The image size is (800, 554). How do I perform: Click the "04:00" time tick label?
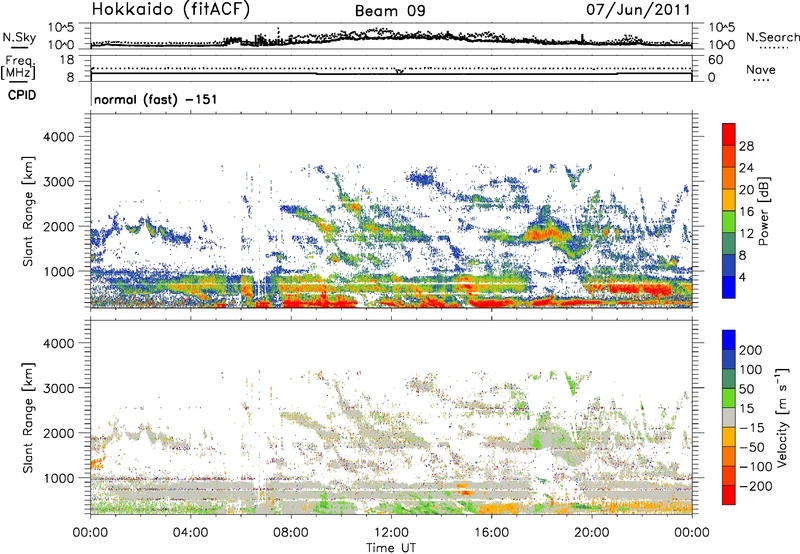click(x=190, y=533)
